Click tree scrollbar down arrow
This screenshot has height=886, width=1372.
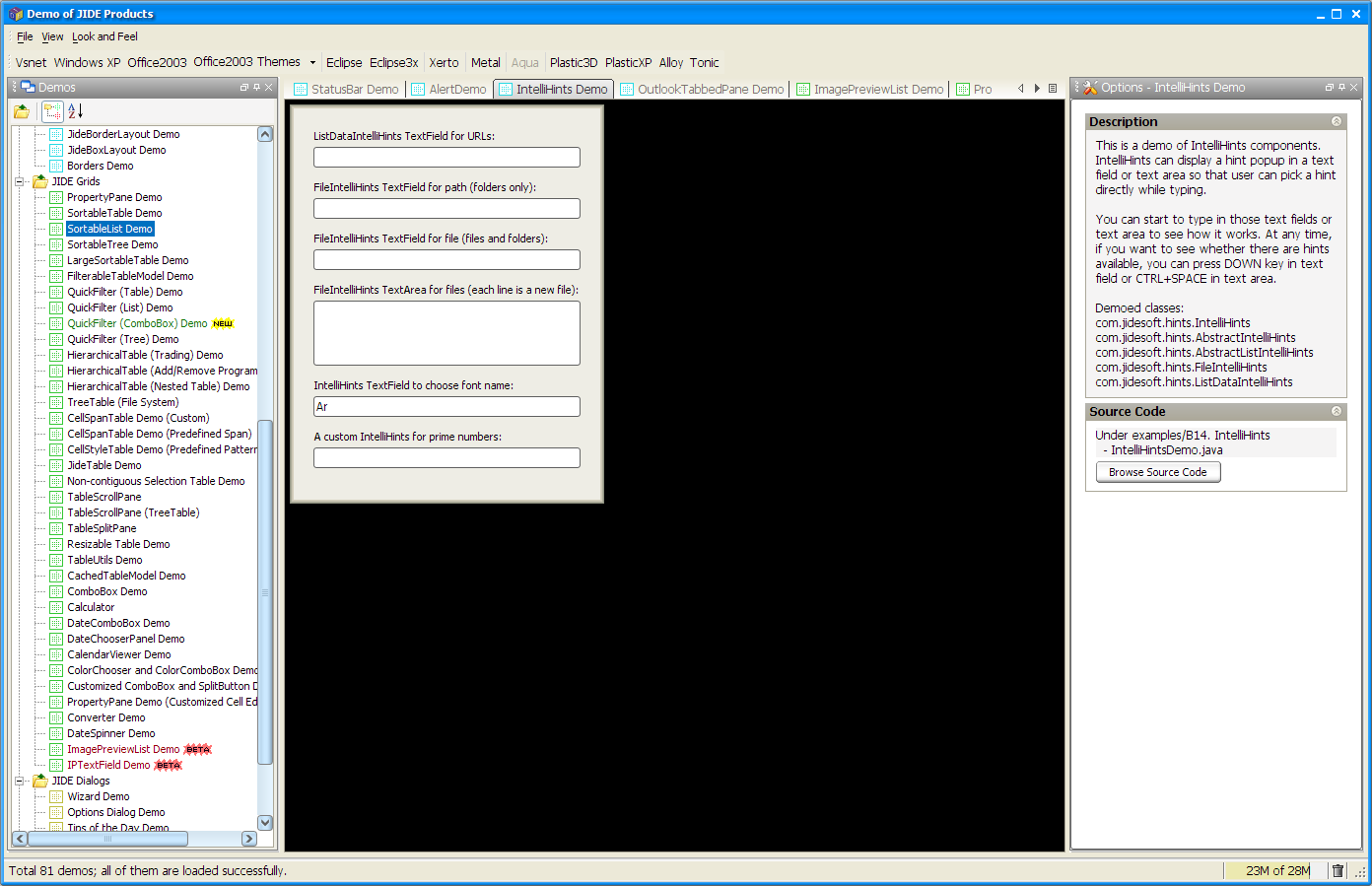coord(265,822)
